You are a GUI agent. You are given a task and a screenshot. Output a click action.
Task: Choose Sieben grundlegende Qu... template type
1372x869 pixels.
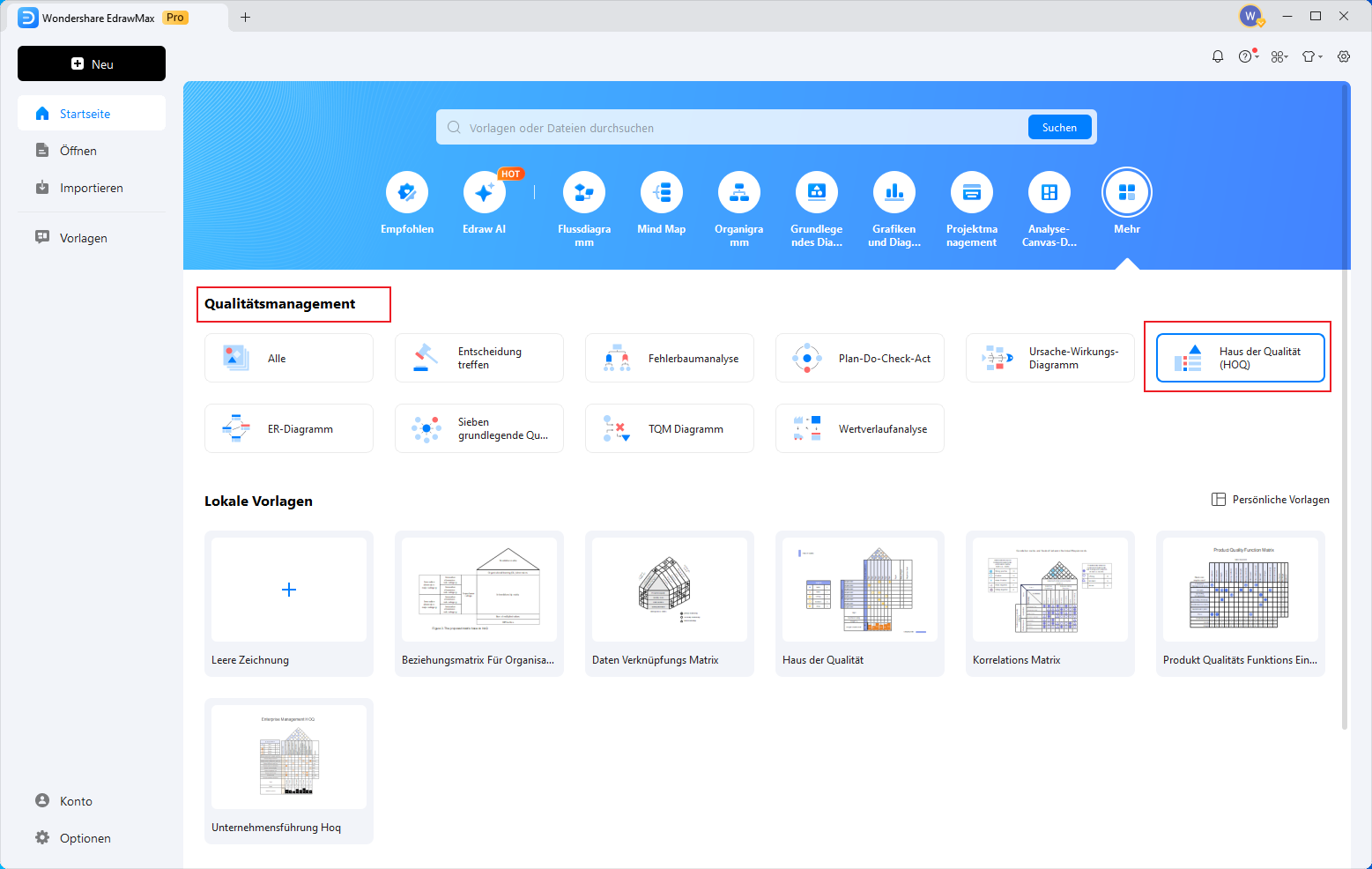479,428
